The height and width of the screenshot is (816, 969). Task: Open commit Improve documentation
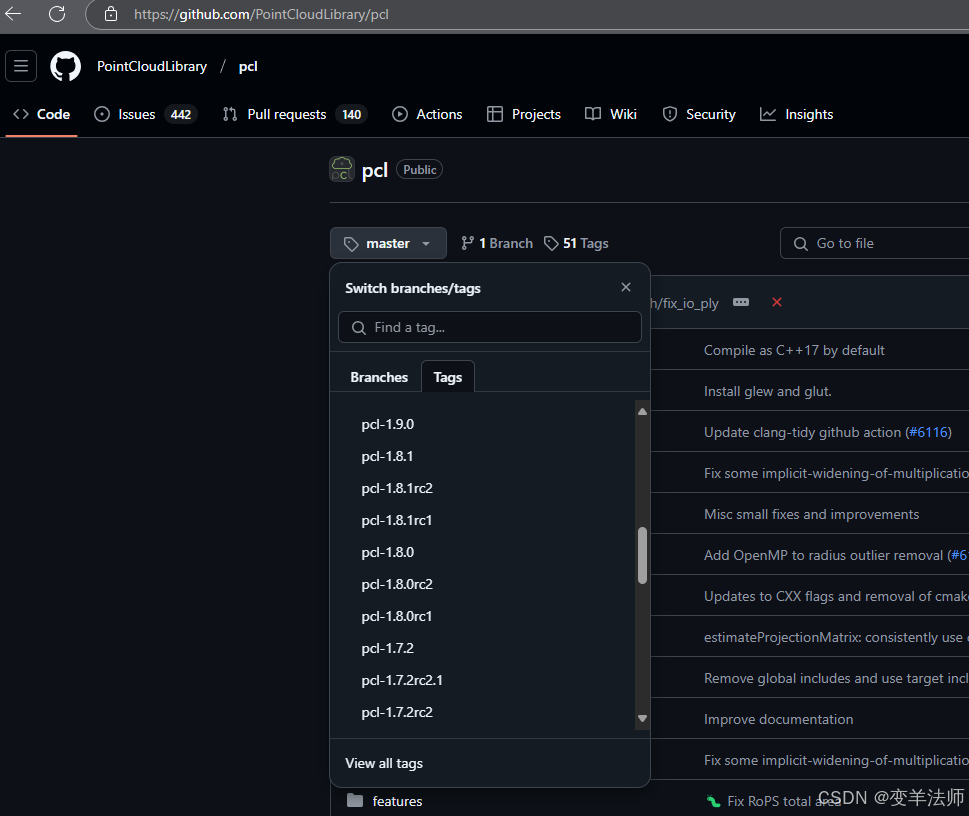[779, 720]
